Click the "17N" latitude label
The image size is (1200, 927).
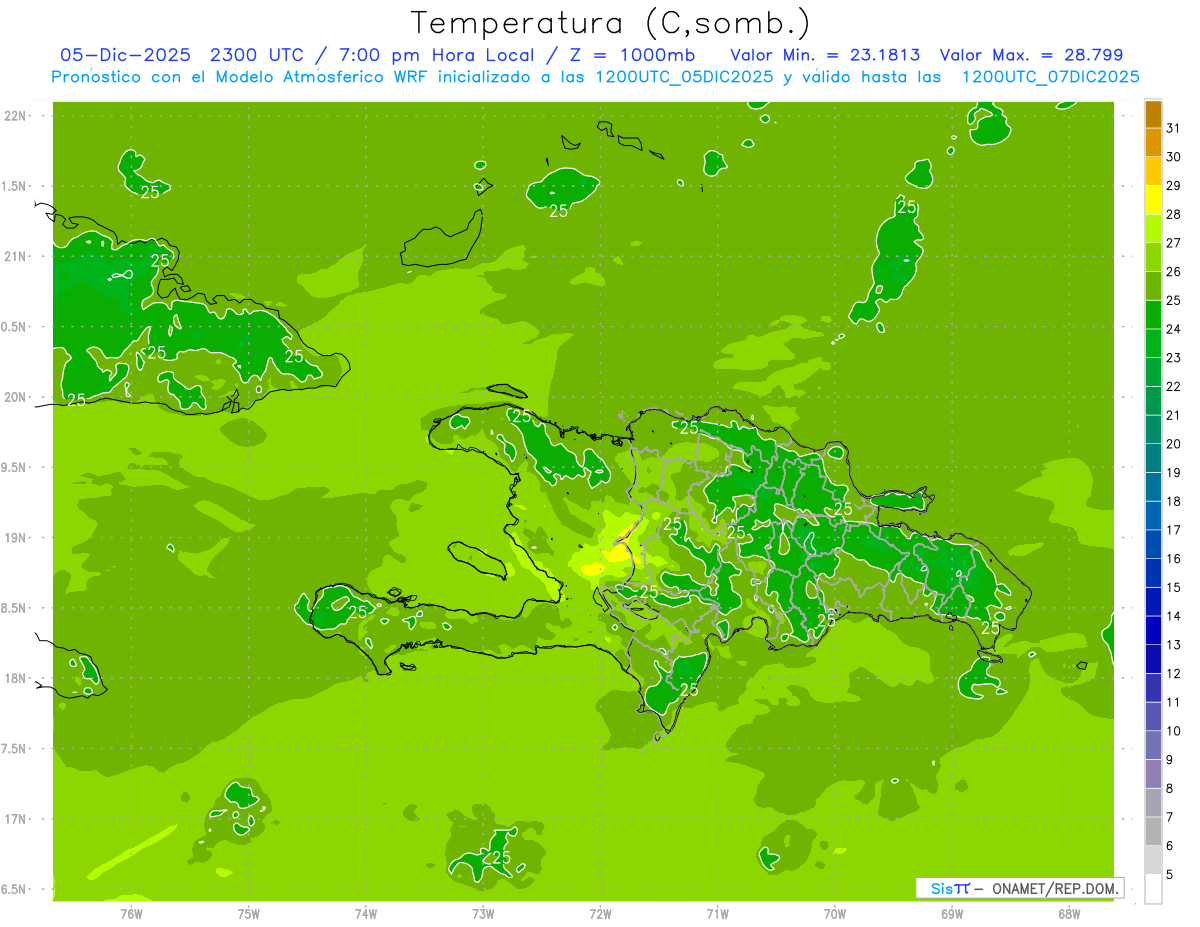coord(15,819)
